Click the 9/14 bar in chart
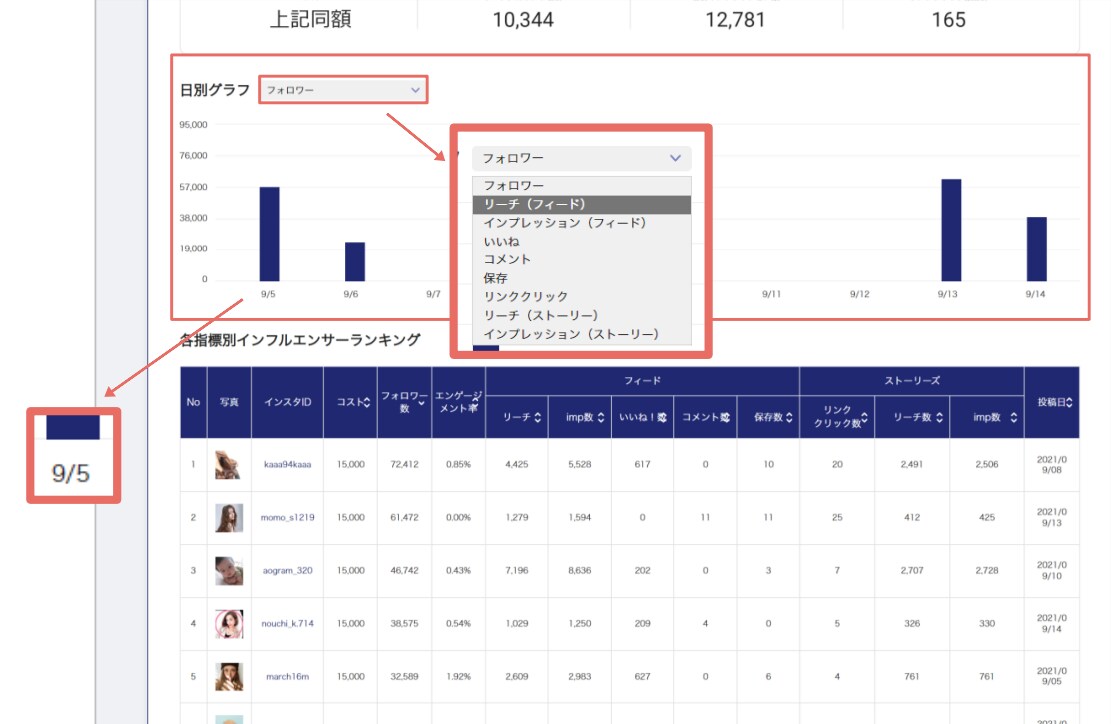Viewport: 1111px width, 724px height. [x=1037, y=249]
